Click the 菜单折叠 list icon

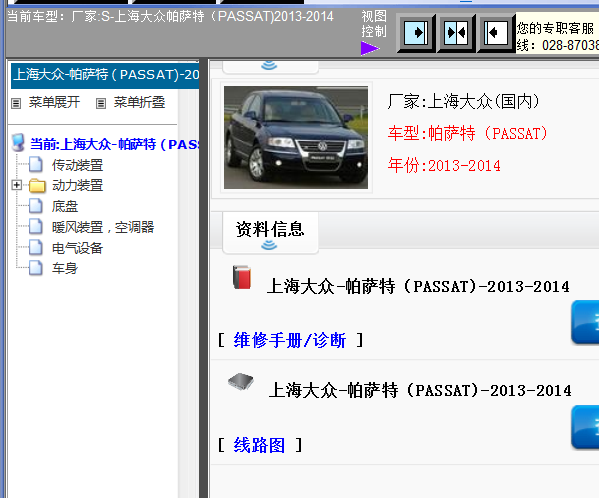point(101,103)
